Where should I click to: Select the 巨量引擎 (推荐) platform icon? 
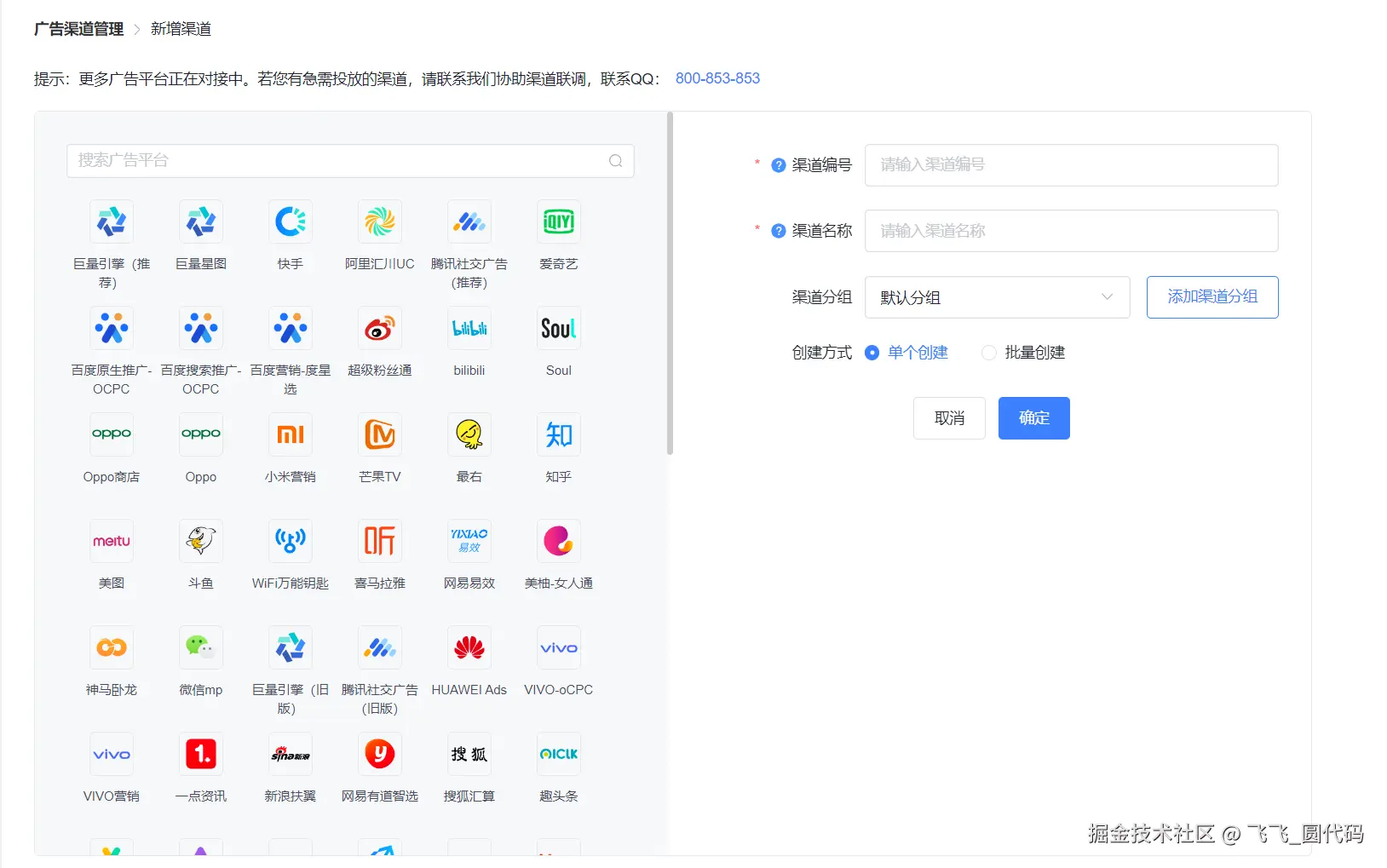point(112,221)
